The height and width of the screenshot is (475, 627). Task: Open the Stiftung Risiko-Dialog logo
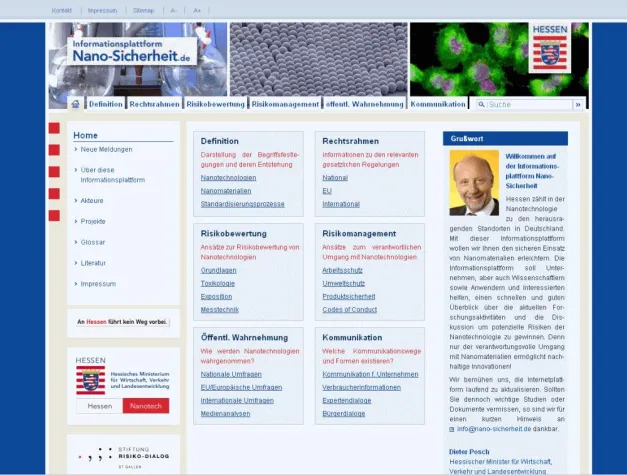click(x=123, y=455)
